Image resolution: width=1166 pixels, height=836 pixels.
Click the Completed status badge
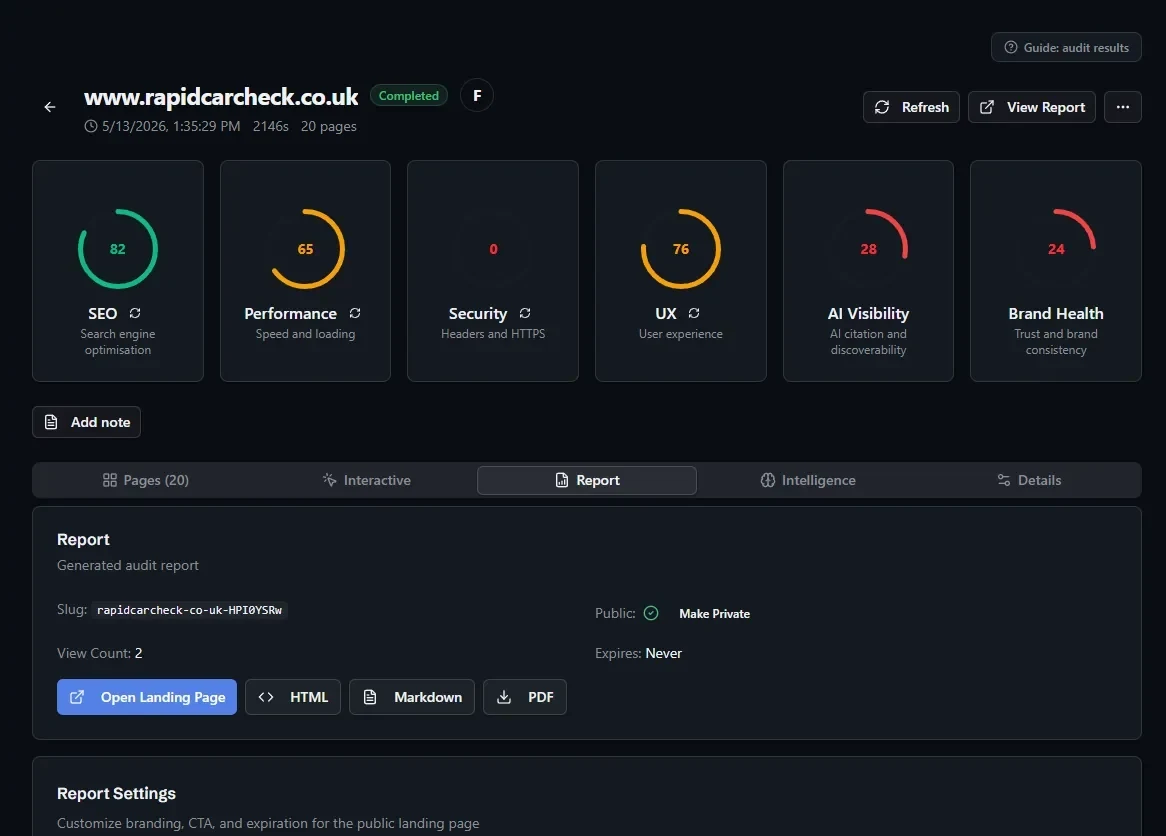pyautogui.click(x=408, y=95)
